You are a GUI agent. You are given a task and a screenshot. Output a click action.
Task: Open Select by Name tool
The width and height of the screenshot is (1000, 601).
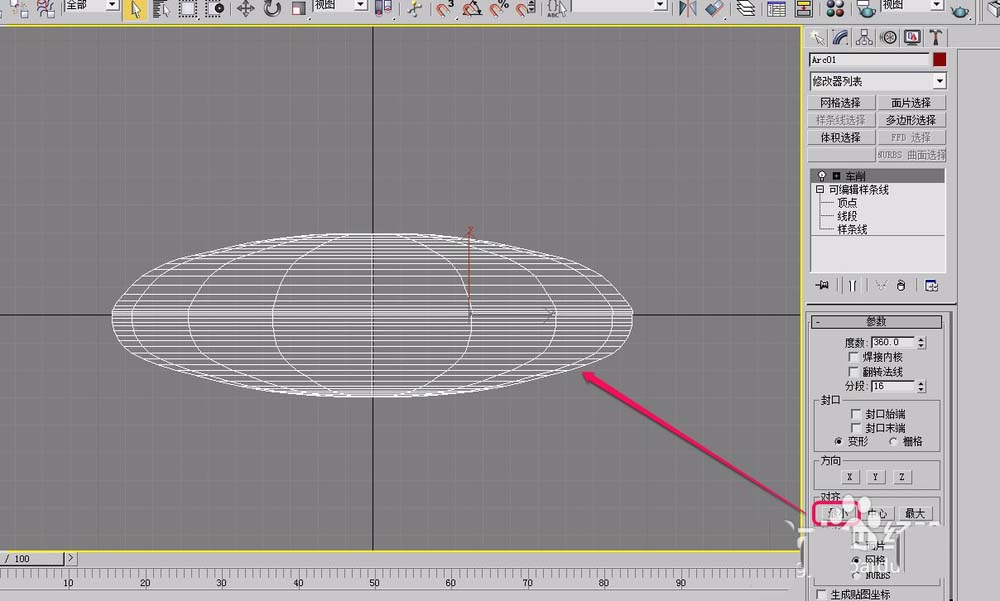(161, 9)
